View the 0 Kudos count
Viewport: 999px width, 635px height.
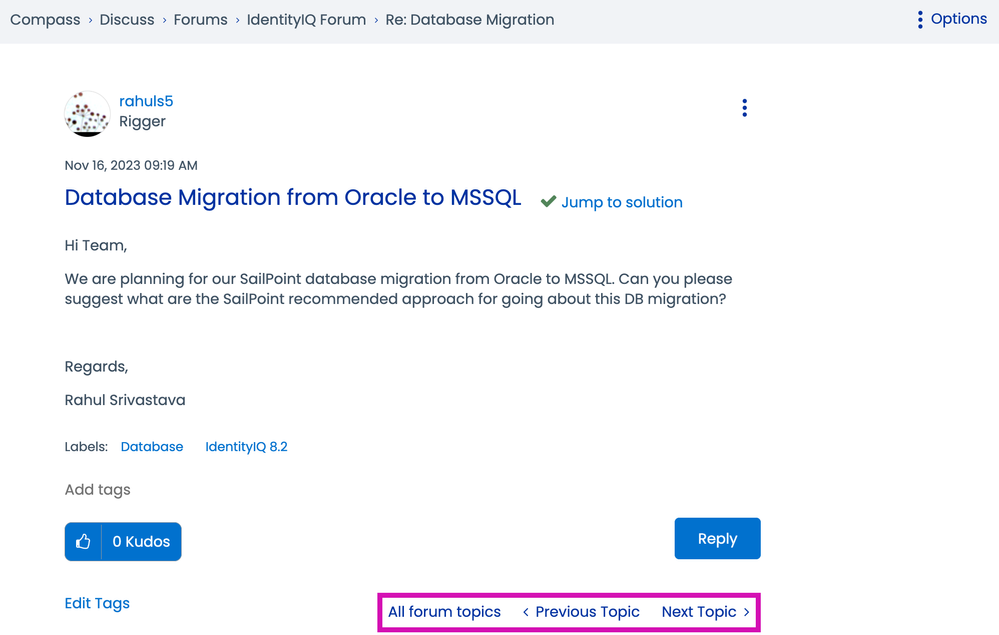pyautogui.click(x=141, y=541)
